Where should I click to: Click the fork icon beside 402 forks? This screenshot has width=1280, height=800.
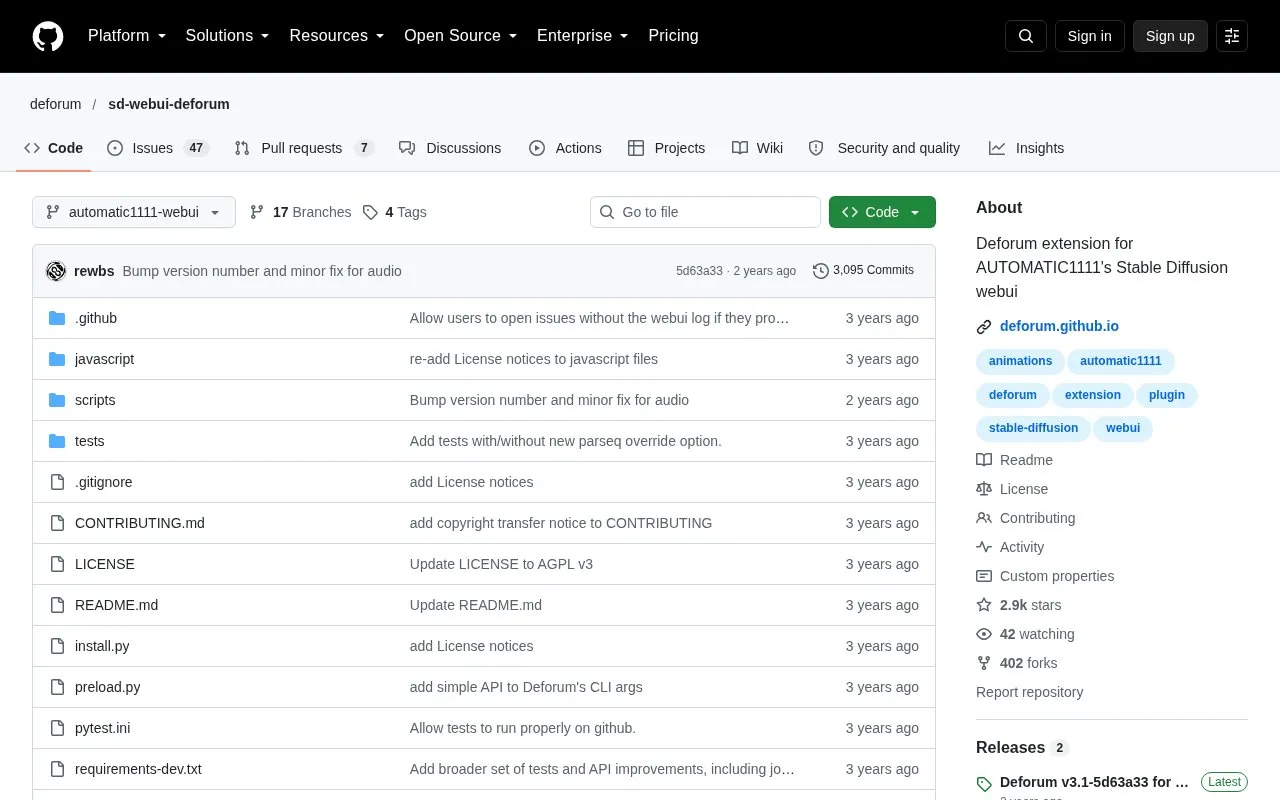click(984, 663)
